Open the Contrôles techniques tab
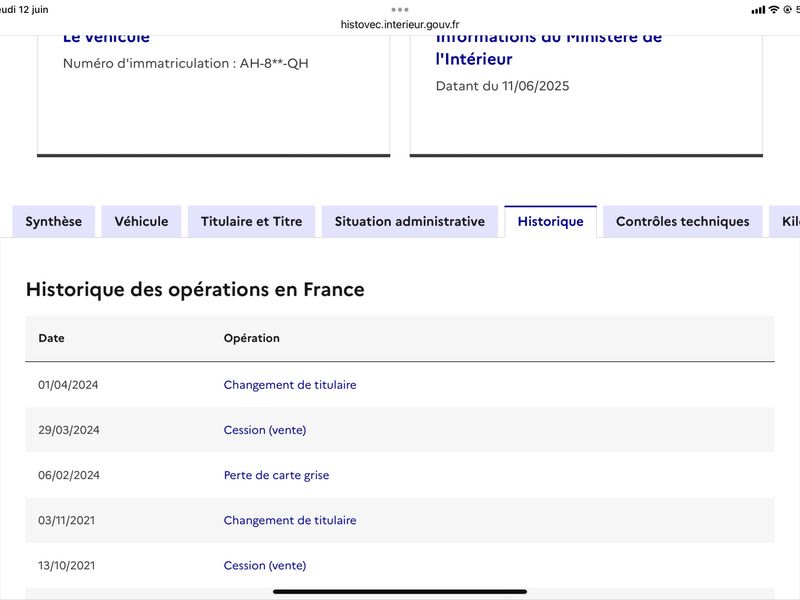Image resolution: width=800 pixels, height=600 pixels. (x=683, y=221)
